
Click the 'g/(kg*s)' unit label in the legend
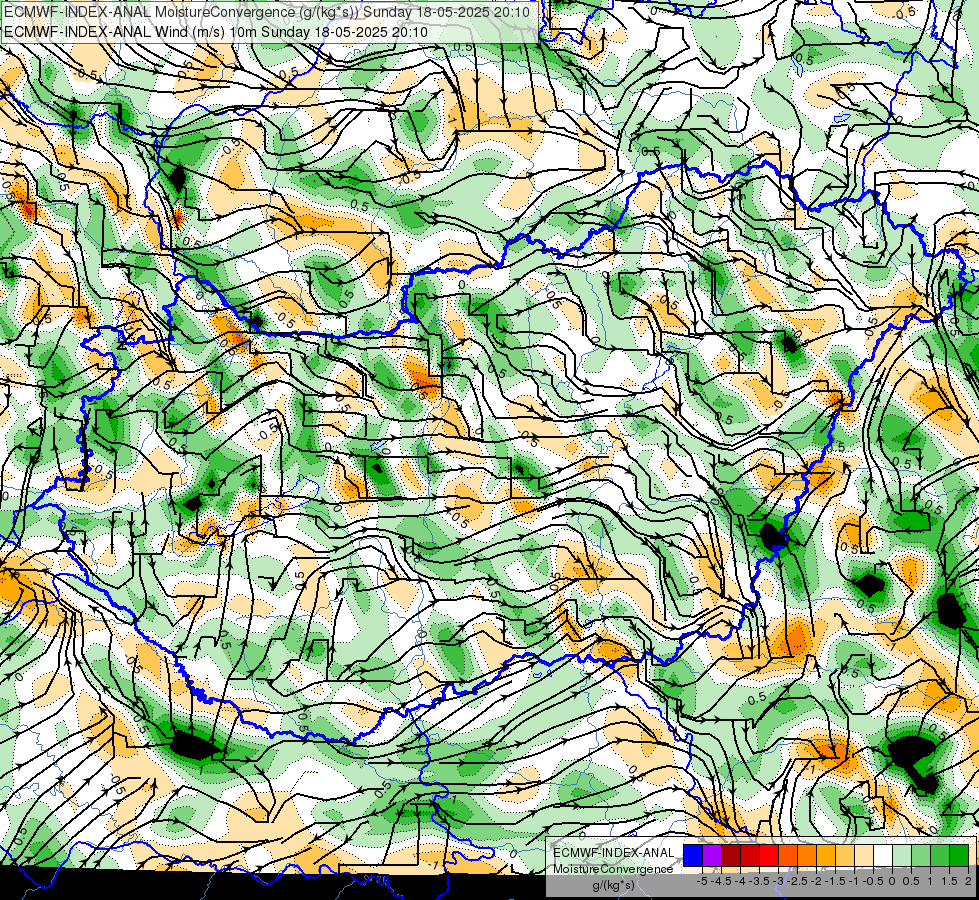tap(613, 886)
